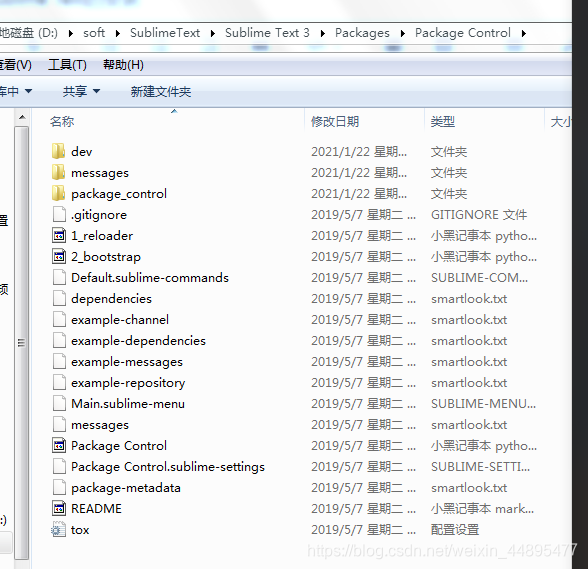Image resolution: width=588 pixels, height=569 pixels.
Task: Click the type cell of README row
Action: 482,509
